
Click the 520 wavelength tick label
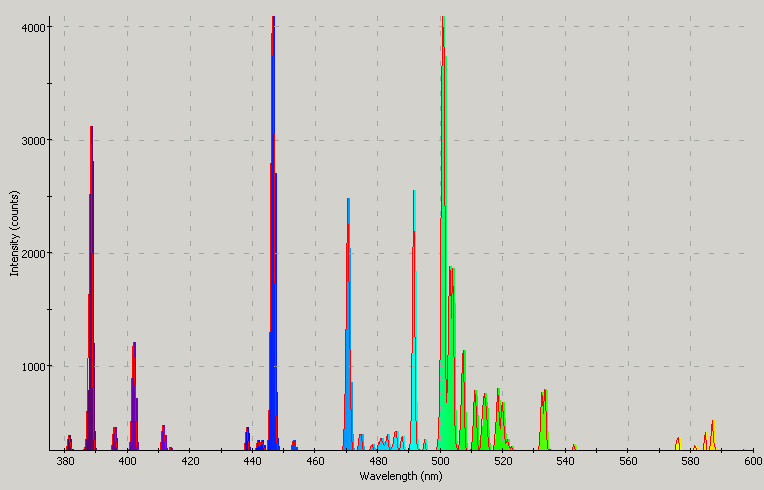[503, 461]
